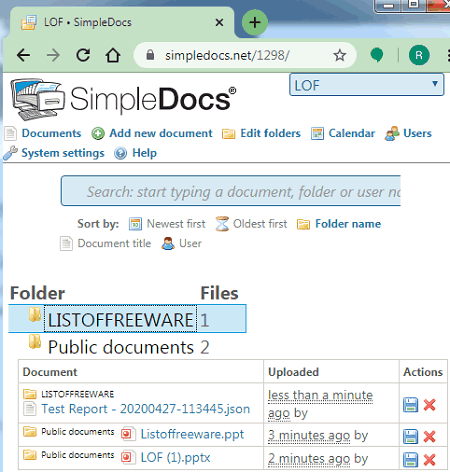Go to browser home page icon
The width and height of the screenshot is (450, 472).
tap(113, 55)
